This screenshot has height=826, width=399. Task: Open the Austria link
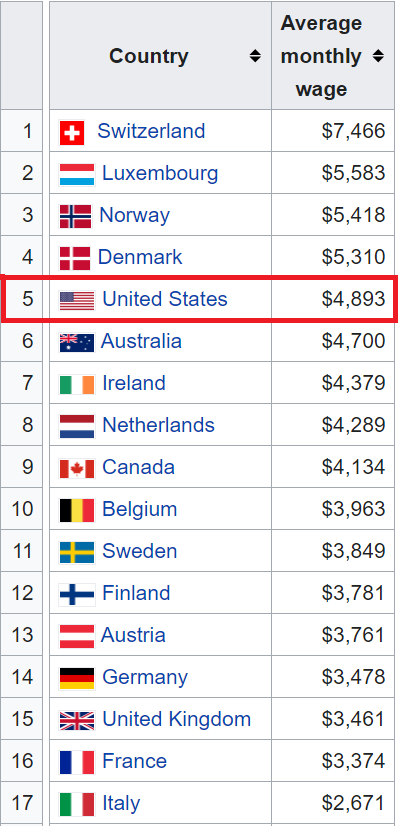(x=133, y=635)
